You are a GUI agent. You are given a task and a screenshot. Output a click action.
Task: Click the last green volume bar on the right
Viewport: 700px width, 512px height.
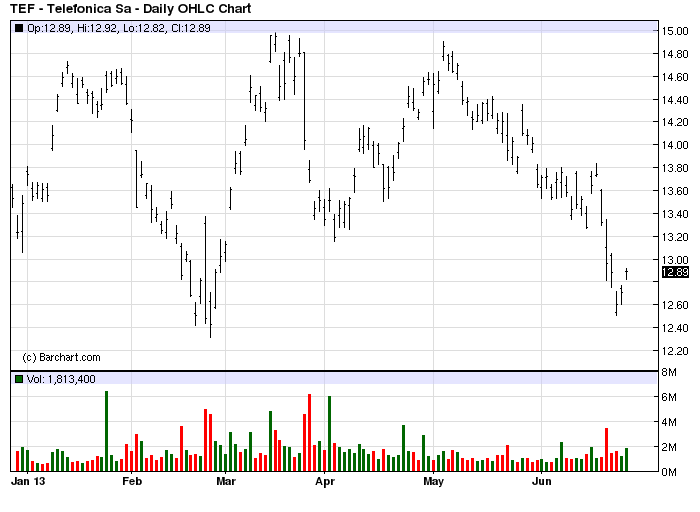tap(627, 460)
